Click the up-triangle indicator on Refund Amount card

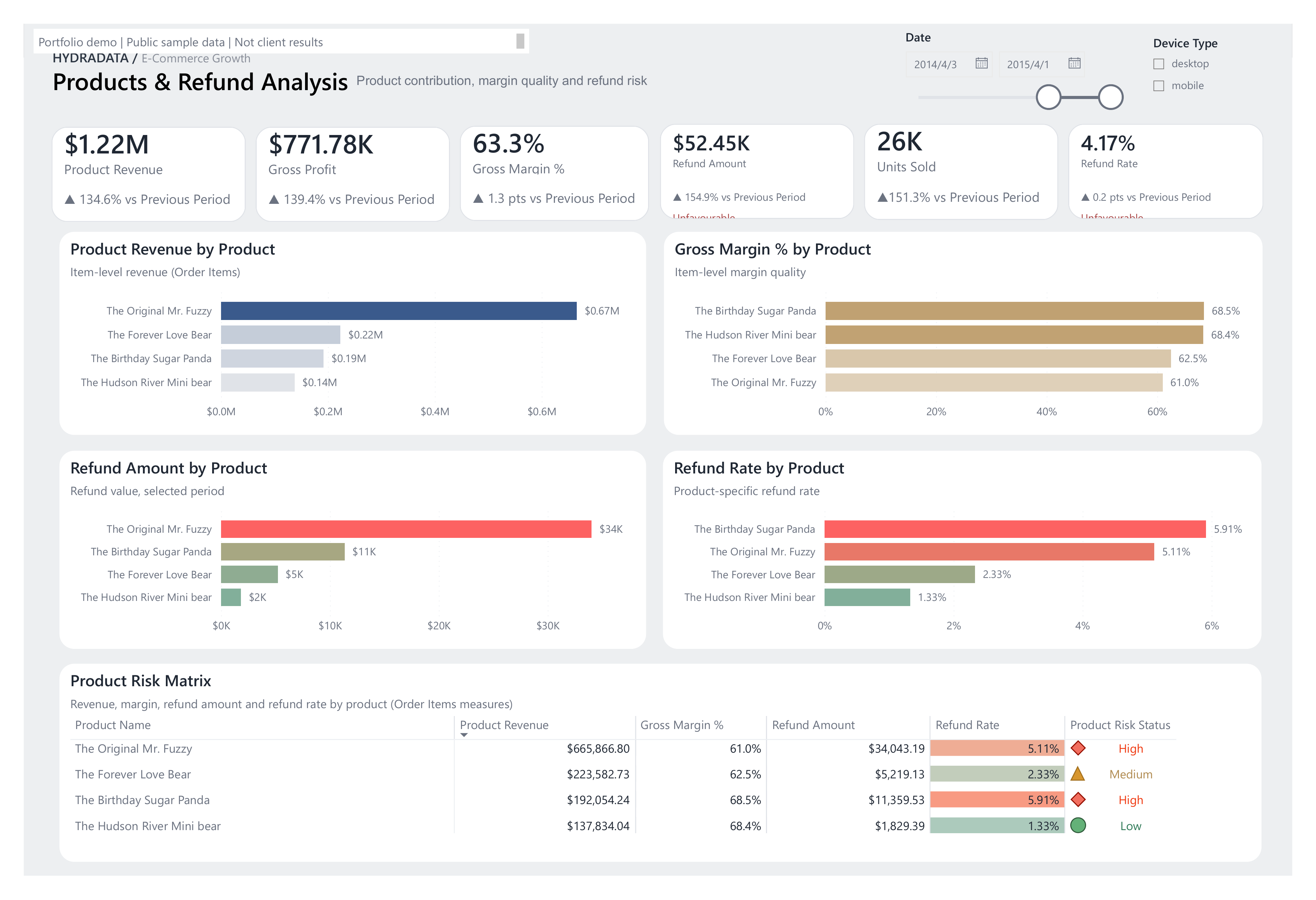pos(677,197)
